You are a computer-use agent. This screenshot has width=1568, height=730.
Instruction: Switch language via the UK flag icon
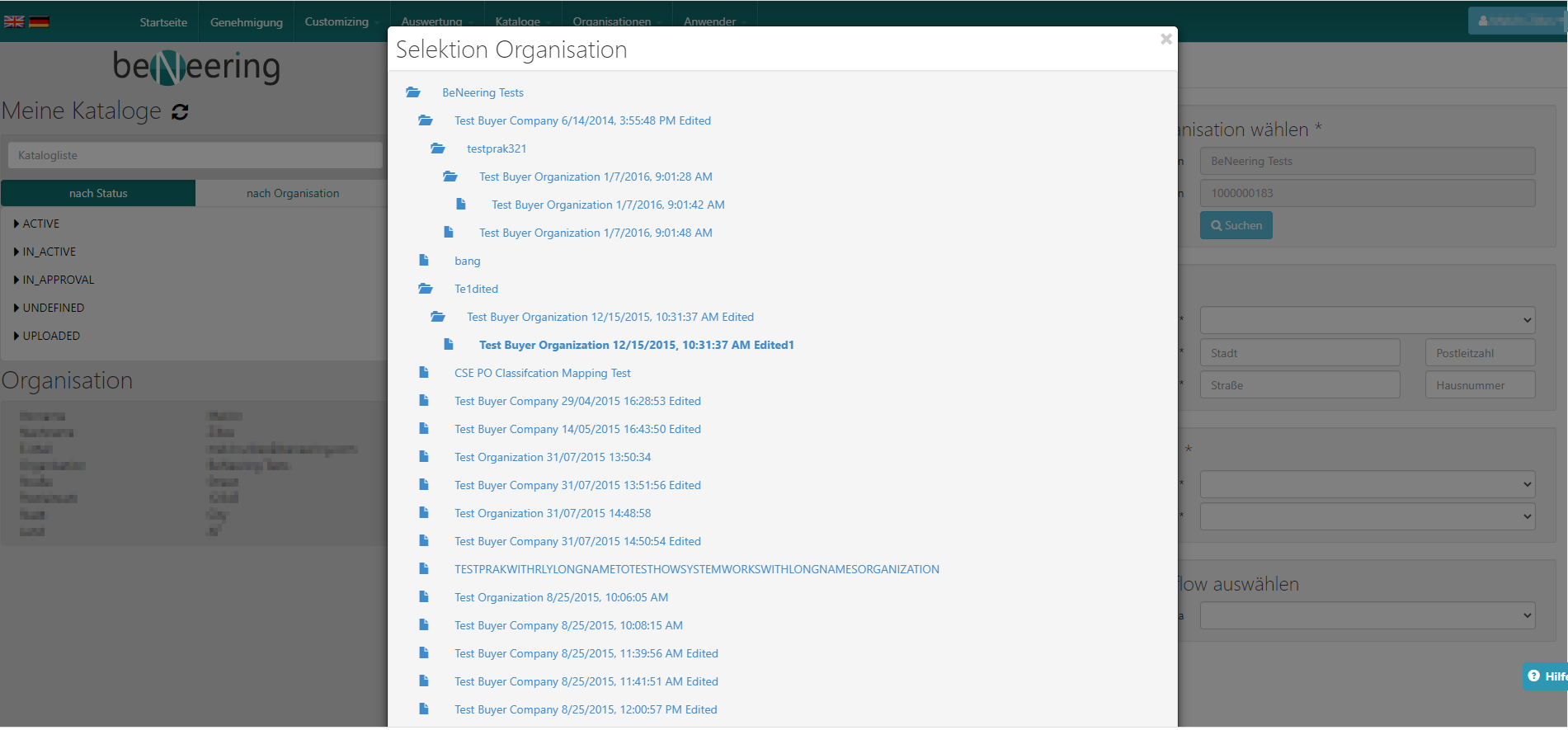point(14,21)
